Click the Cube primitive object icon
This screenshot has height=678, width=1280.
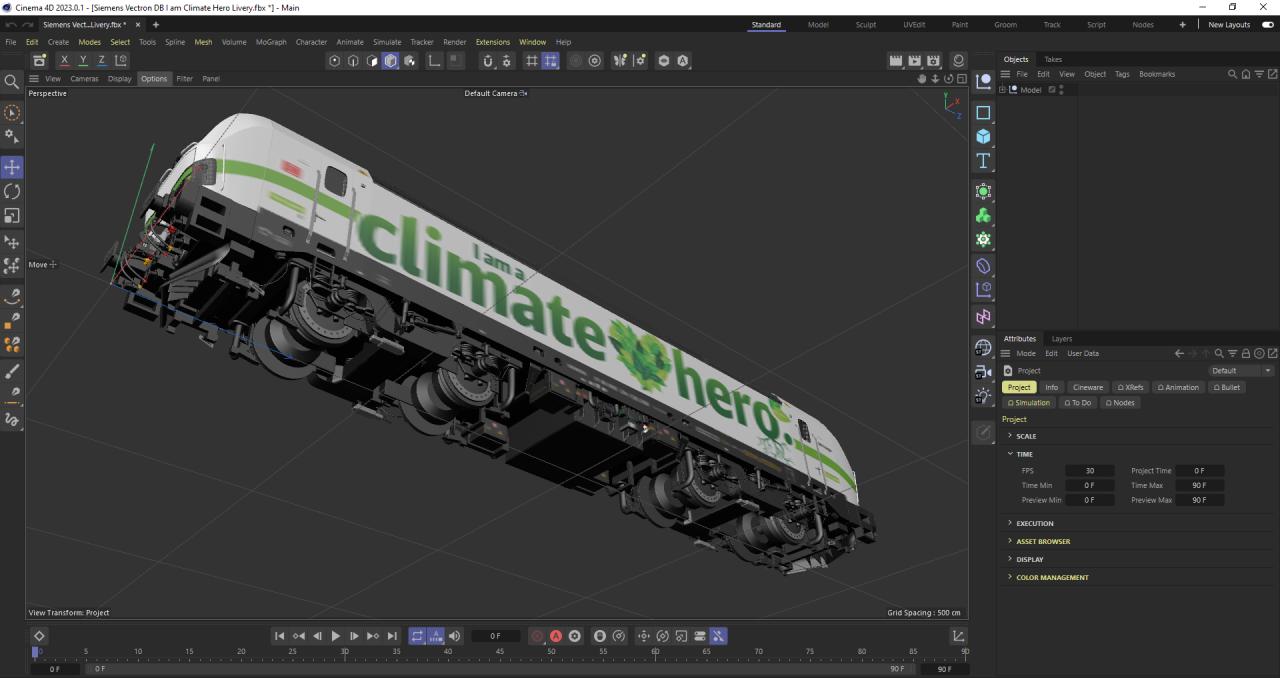[x=983, y=137]
